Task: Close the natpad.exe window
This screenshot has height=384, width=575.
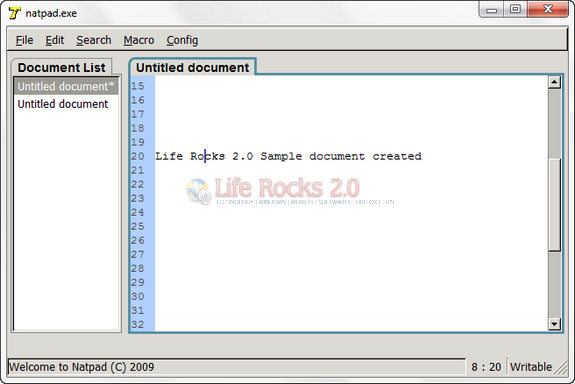Action: [548, 10]
